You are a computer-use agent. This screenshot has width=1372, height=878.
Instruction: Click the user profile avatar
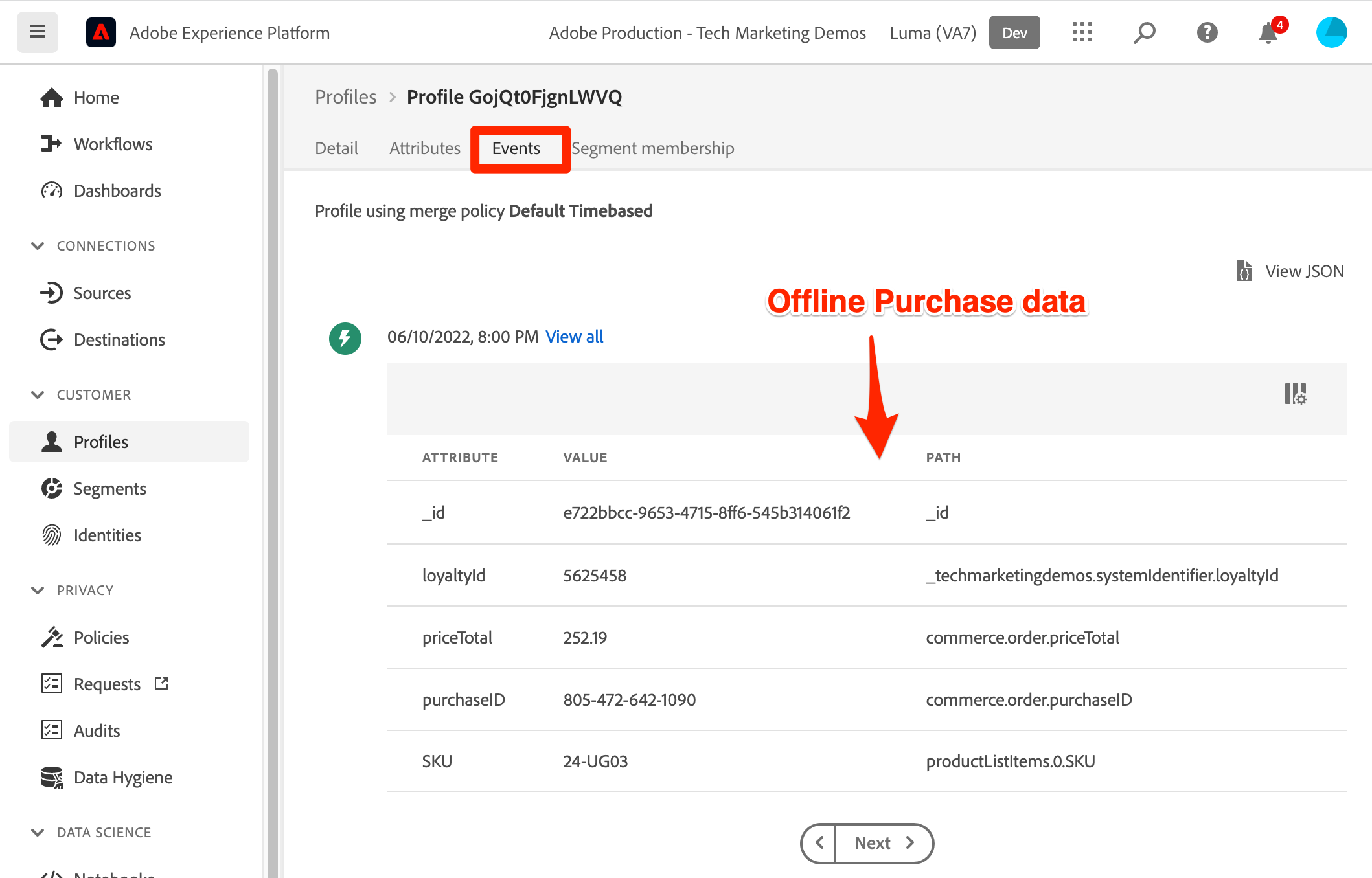tap(1331, 32)
